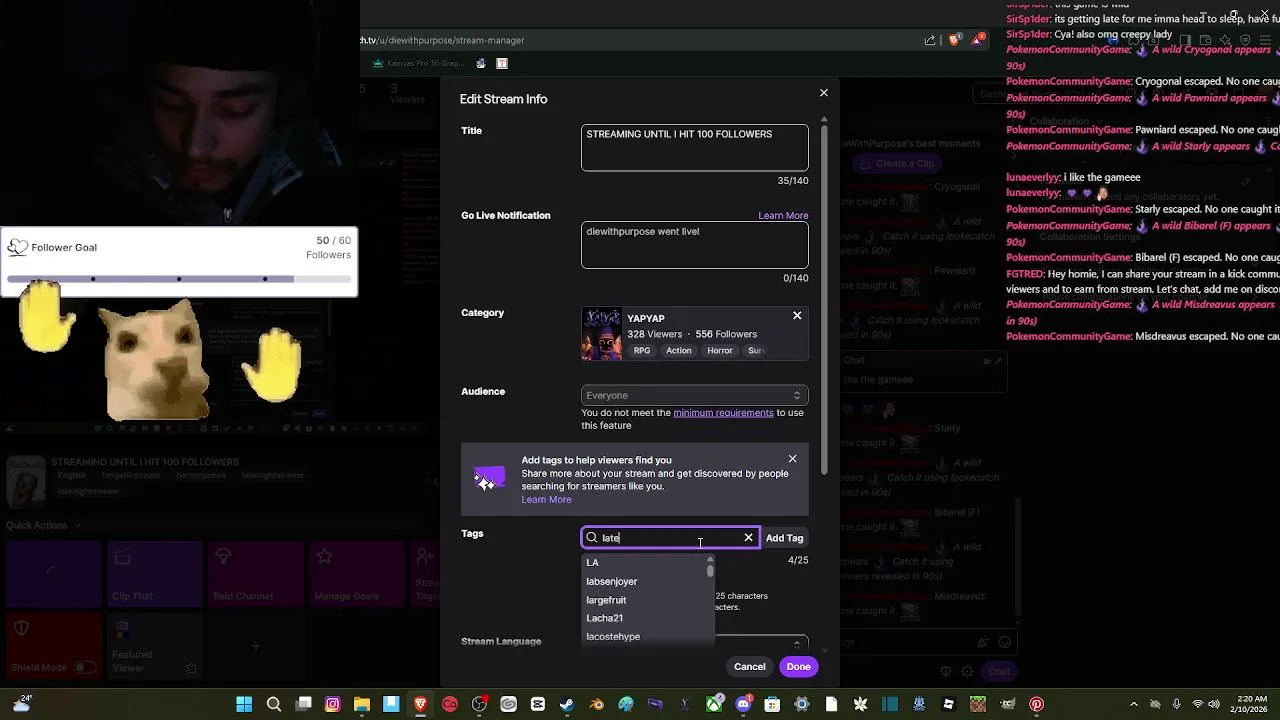Click the Horror category tag

click(720, 351)
